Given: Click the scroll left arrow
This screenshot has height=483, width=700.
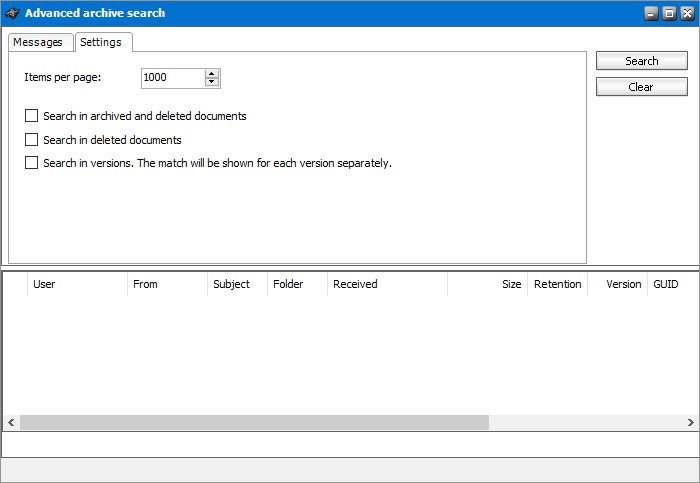Looking at the screenshot, I should [12, 422].
